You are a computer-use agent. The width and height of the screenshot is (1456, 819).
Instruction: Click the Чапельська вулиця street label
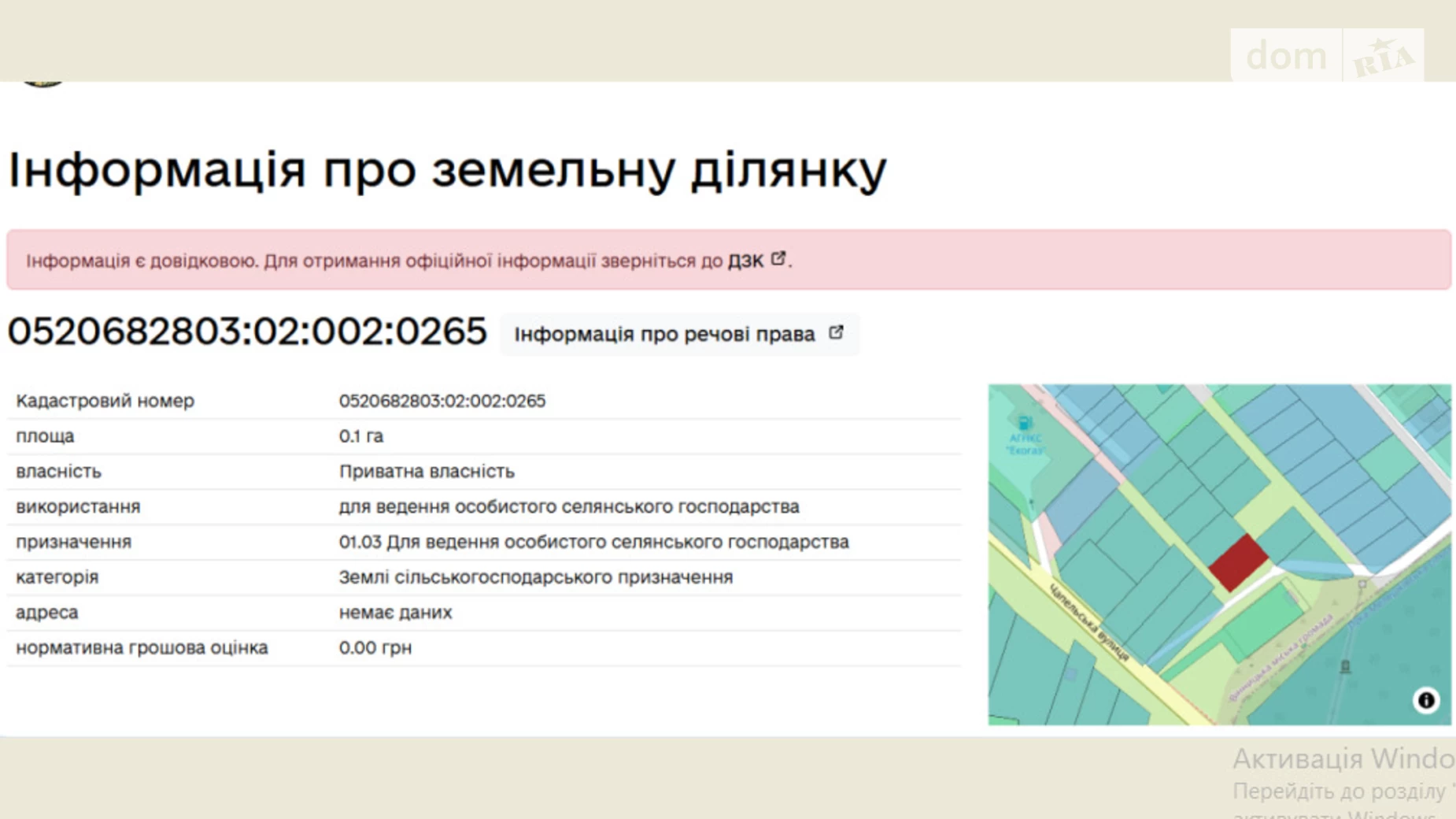[x=1089, y=622]
